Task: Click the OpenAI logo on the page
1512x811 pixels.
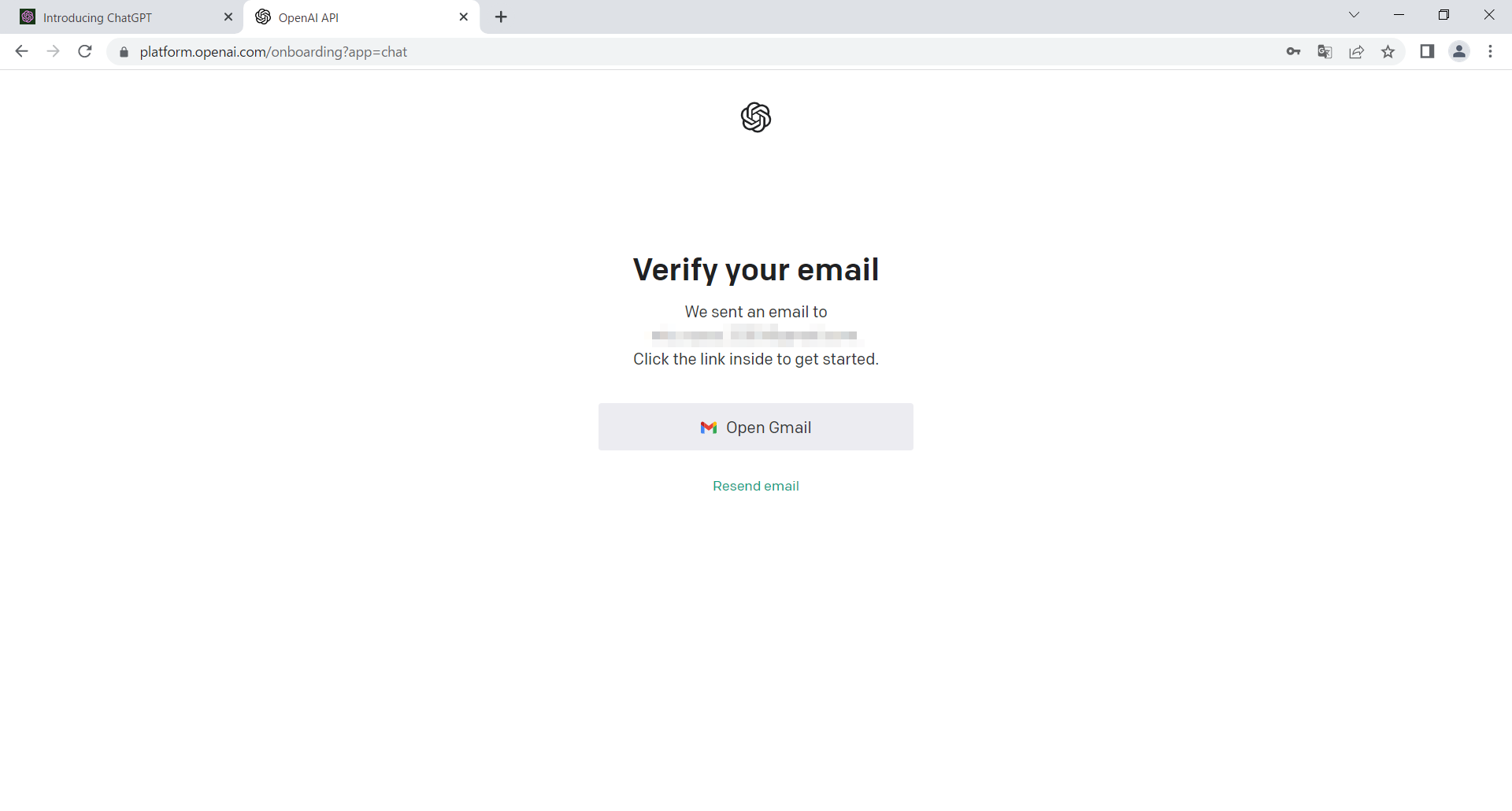Action: point(756,117)
